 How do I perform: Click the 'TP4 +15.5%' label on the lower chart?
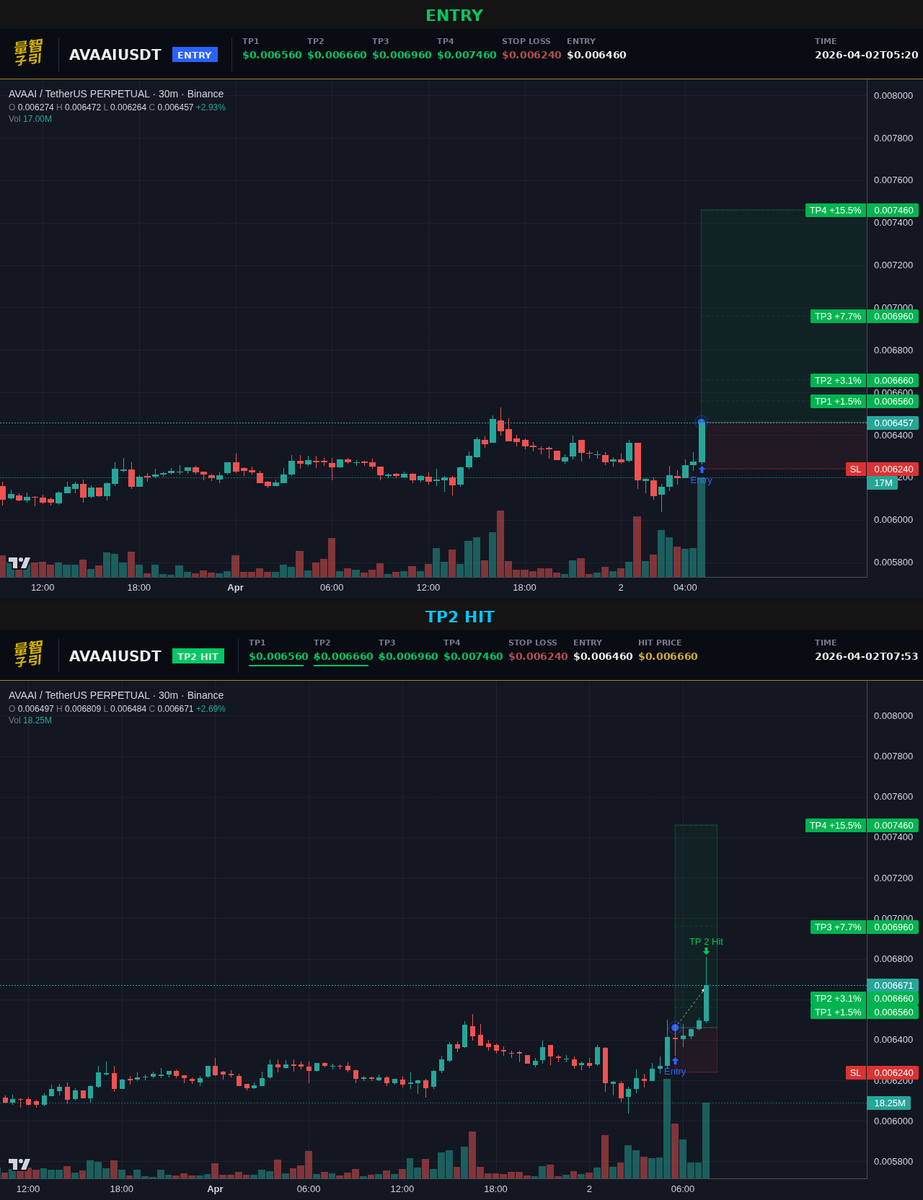835,825
